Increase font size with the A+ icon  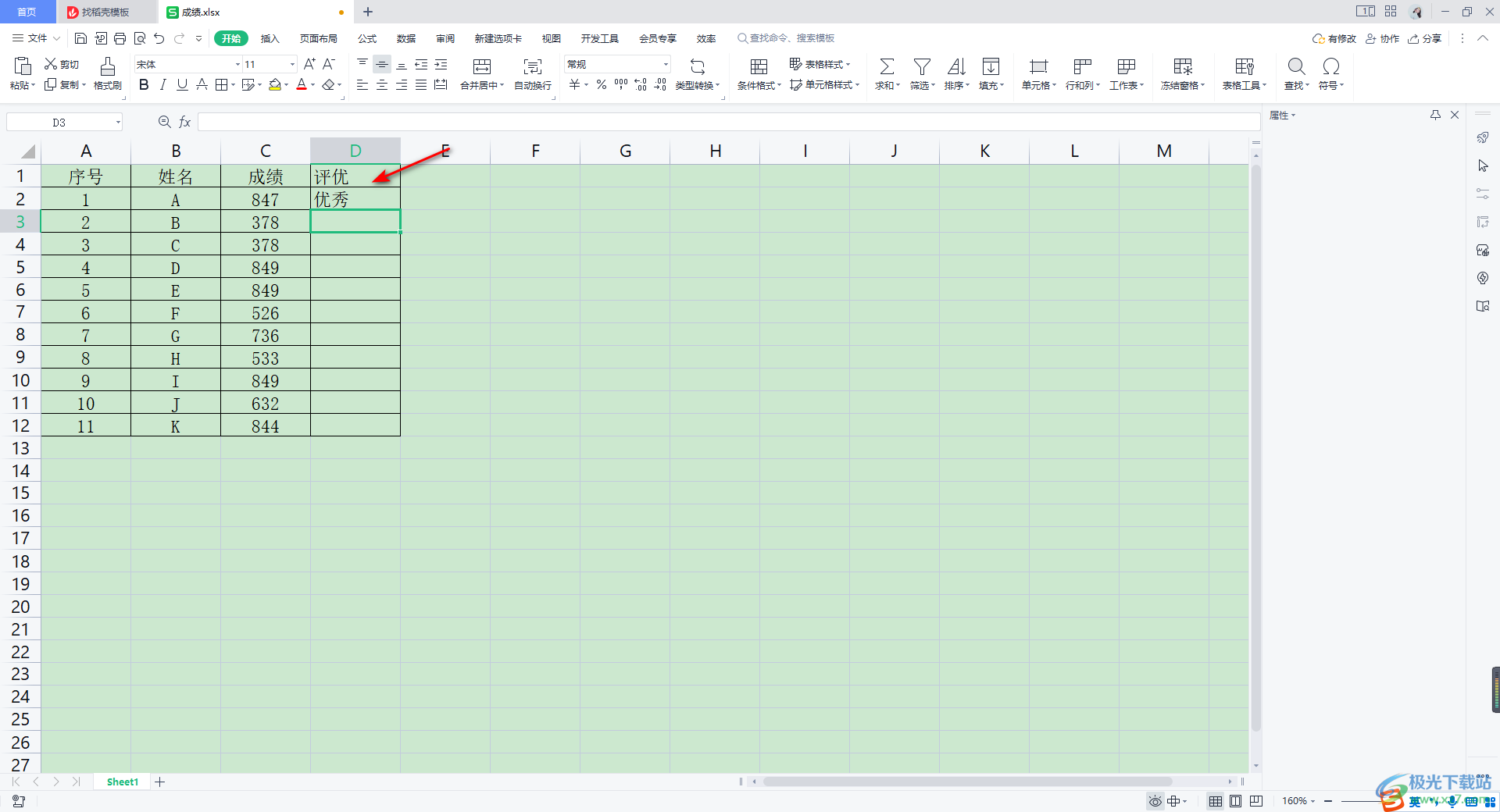[309, 64]
